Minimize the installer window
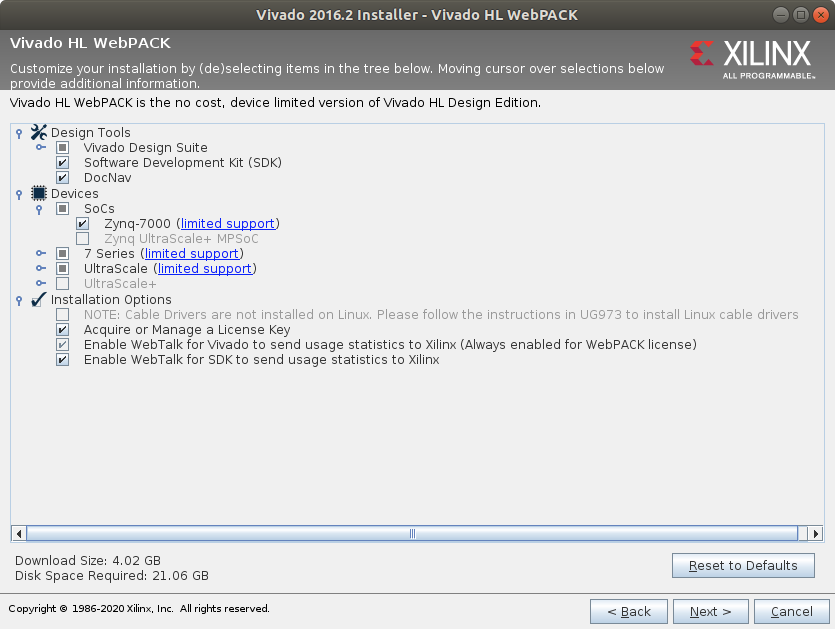This screenshot has width=835, height=629. [x=781, y=15]
